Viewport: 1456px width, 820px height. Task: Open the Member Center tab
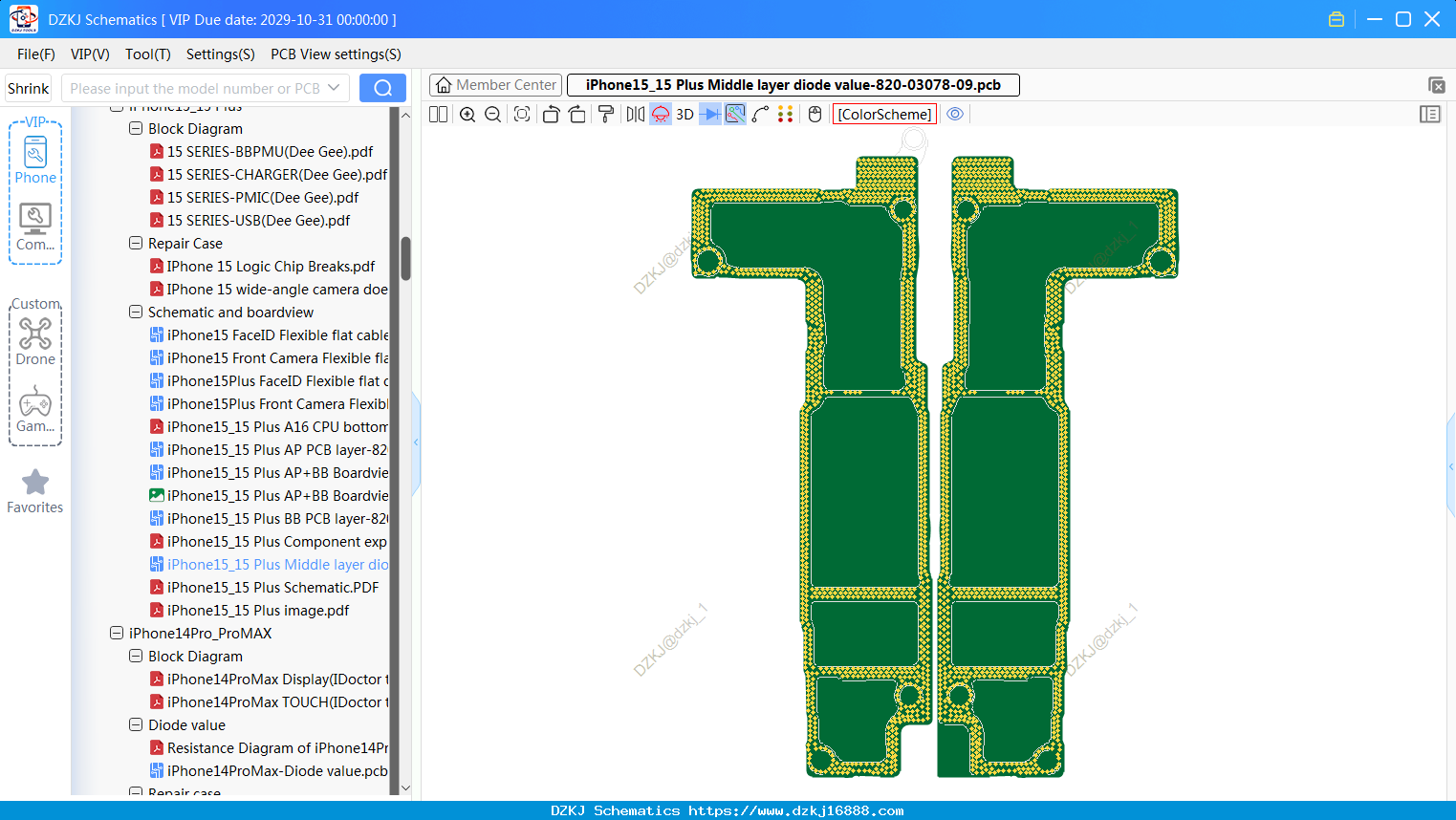[496, 85]
